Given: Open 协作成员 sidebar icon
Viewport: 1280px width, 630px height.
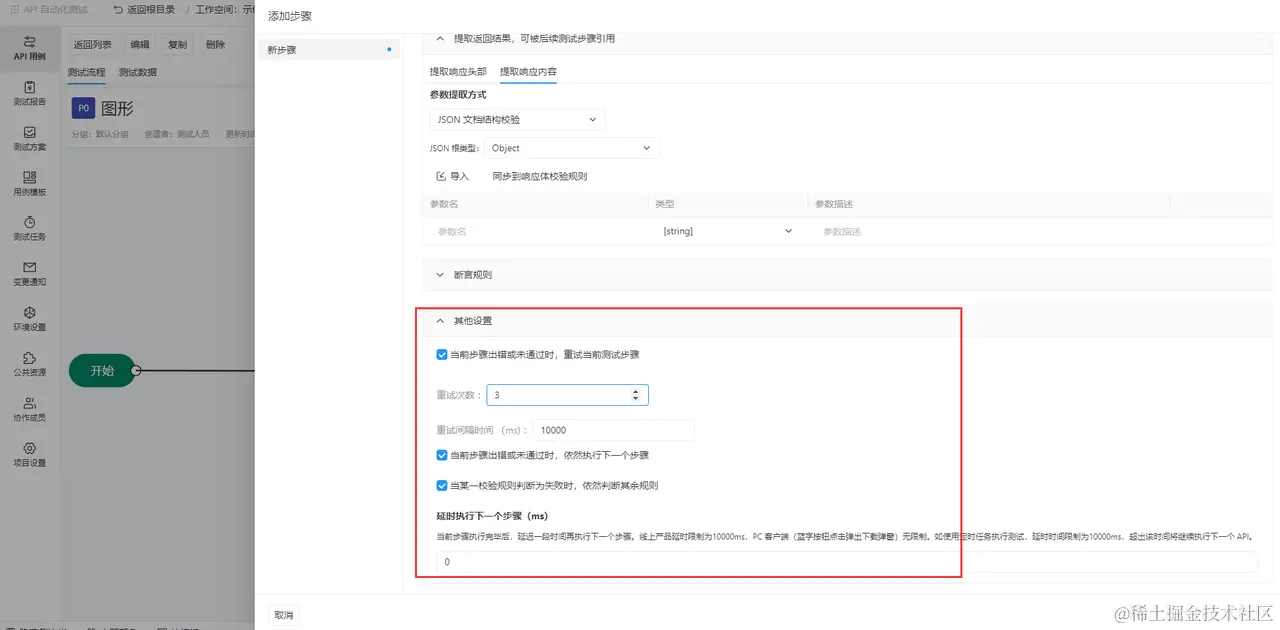Looking at the screenshot, I should point(30,408).
